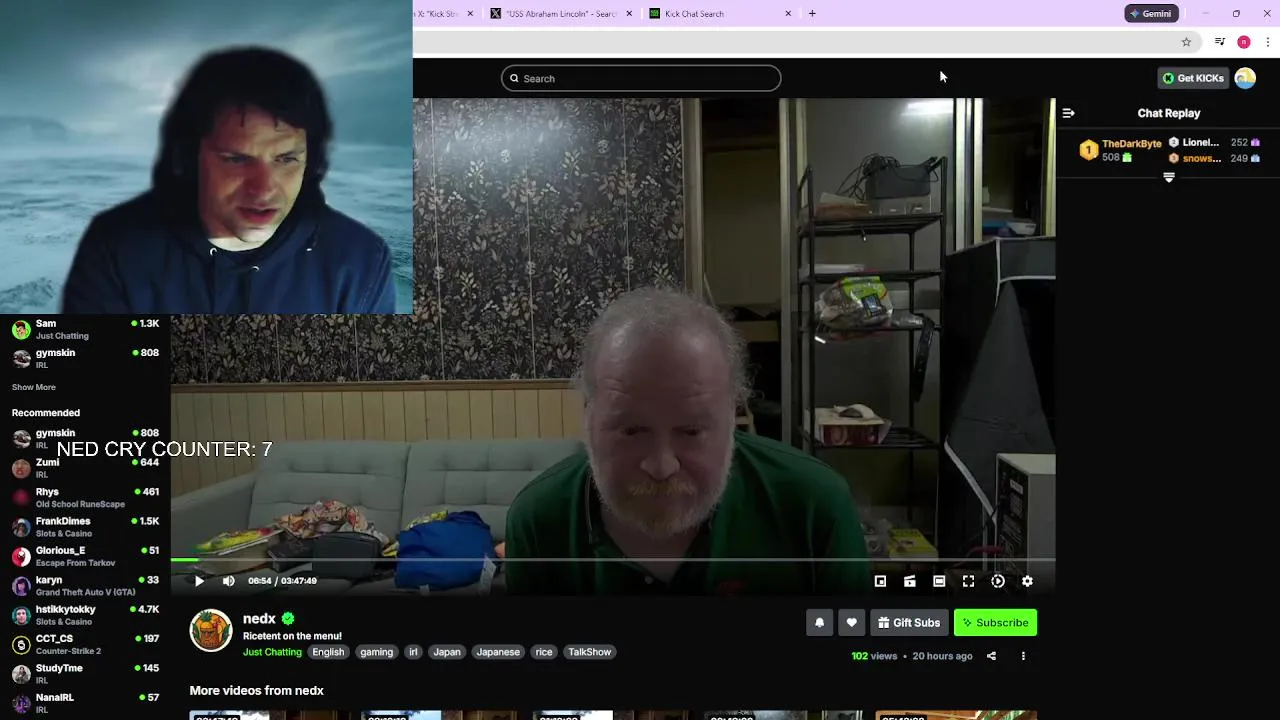Click Gift Subs button
1280x720 pixels.
click(x=909, y=623)
